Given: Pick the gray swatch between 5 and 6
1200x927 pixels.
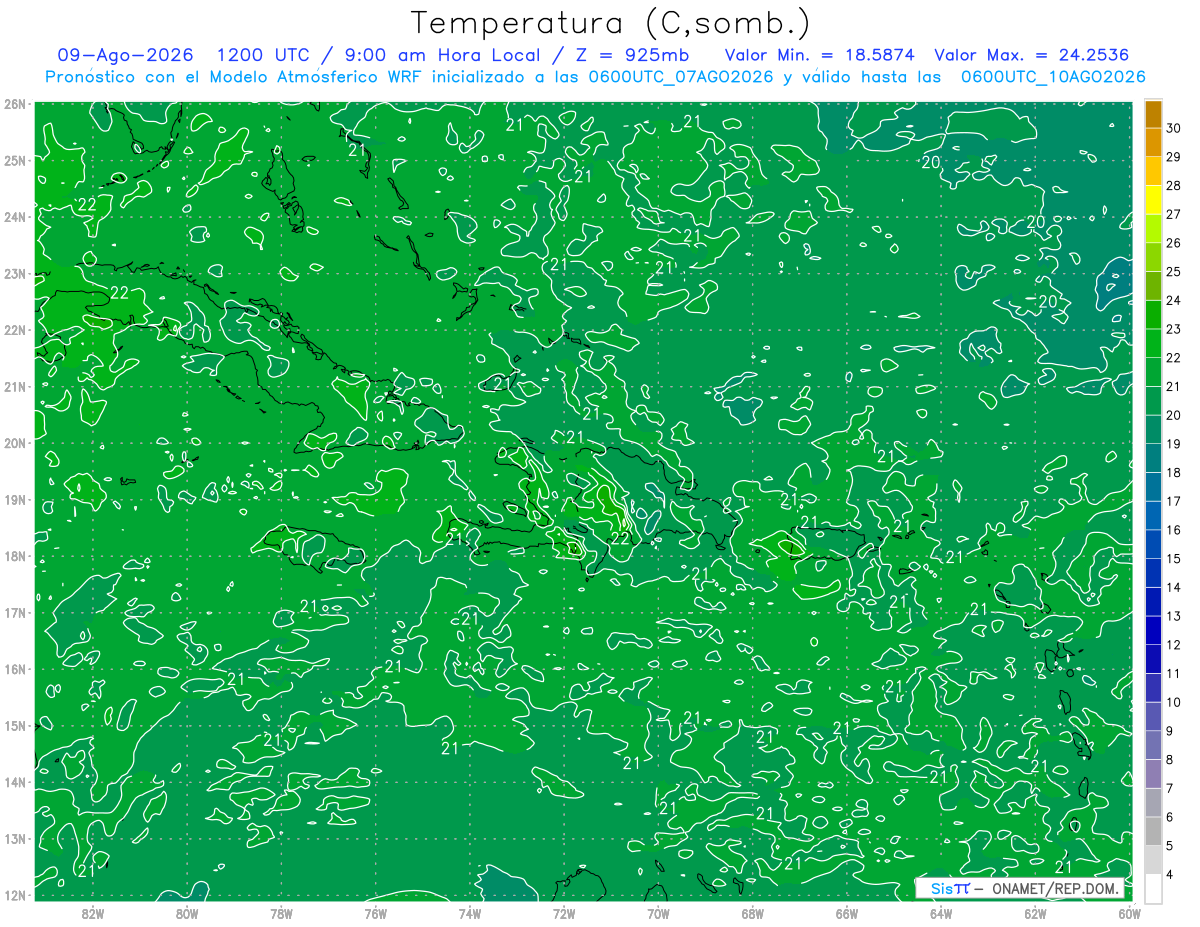Looking at the screenshot, I should (1153, 832).
